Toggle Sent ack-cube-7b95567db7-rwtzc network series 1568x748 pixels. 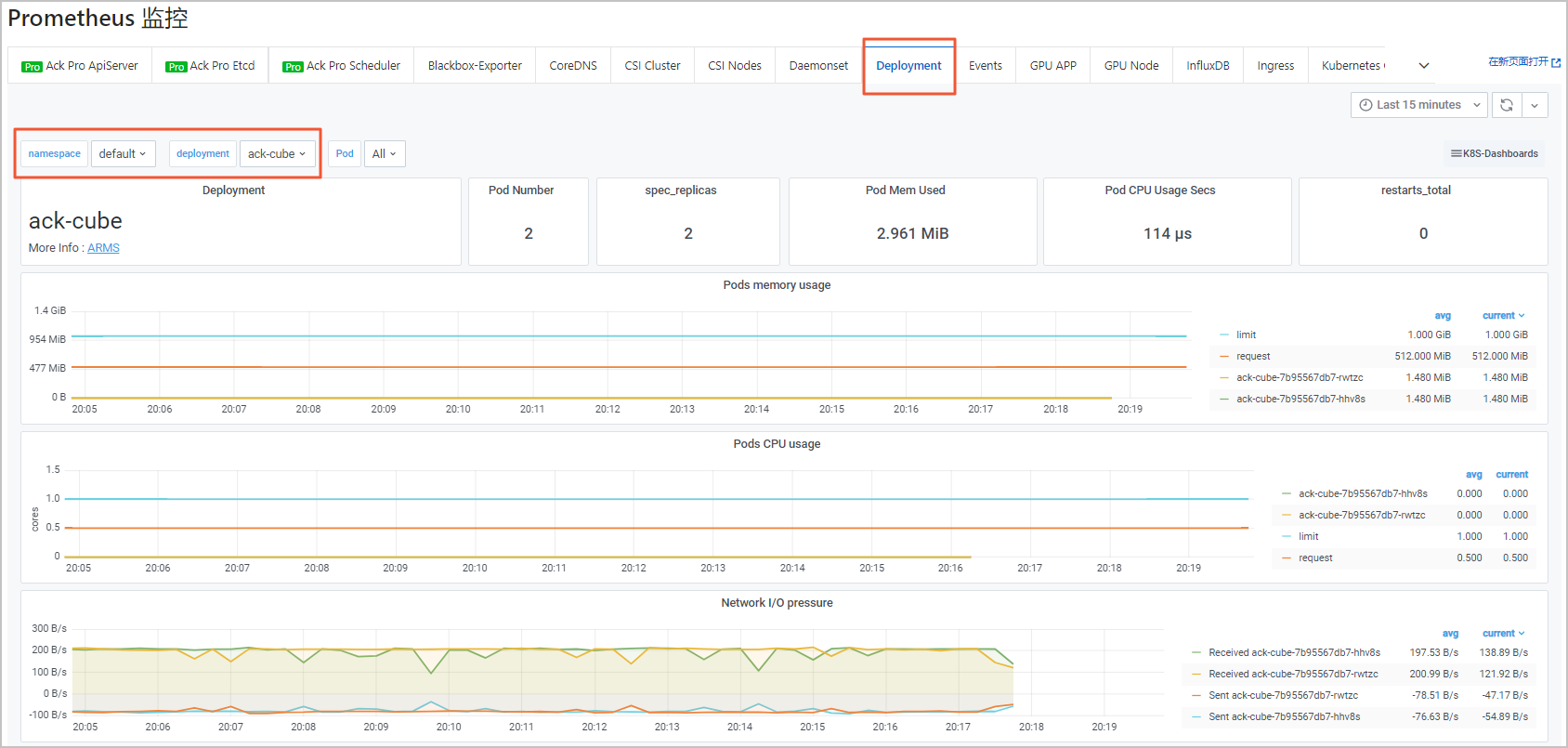pyautogui.click(x=1283, y=695)
